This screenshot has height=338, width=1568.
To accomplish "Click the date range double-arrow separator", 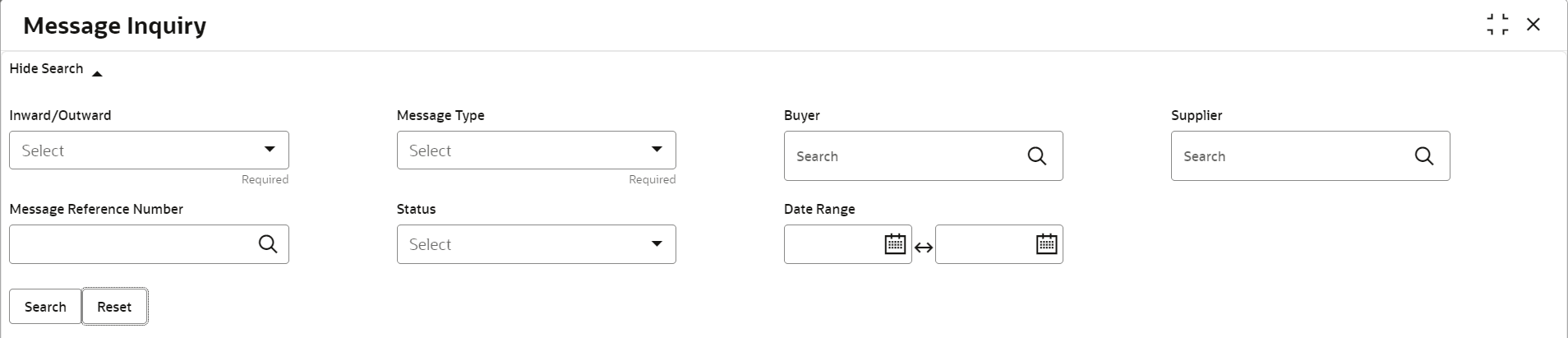I will [924, 248].
